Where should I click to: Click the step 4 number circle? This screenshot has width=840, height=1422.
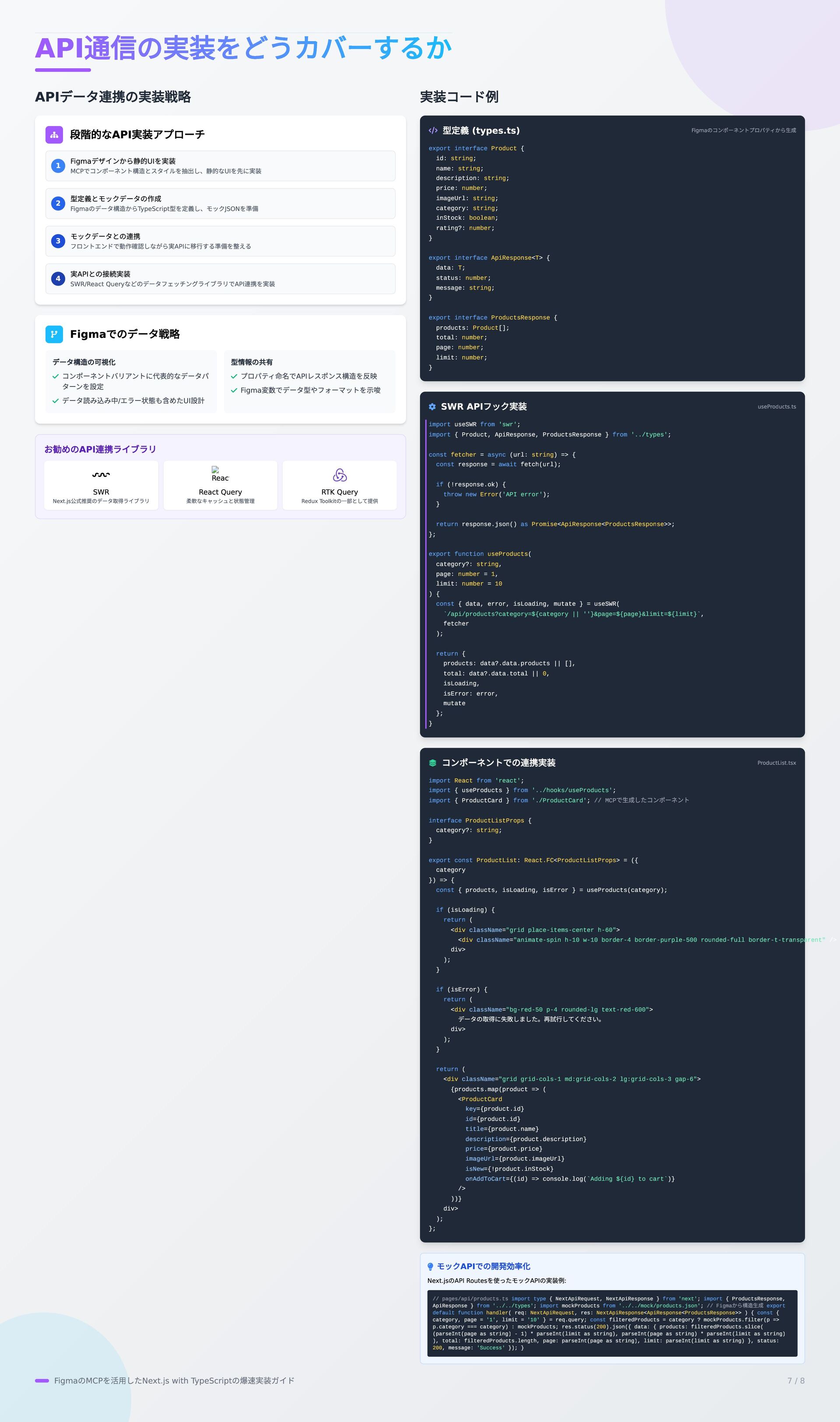58,278
